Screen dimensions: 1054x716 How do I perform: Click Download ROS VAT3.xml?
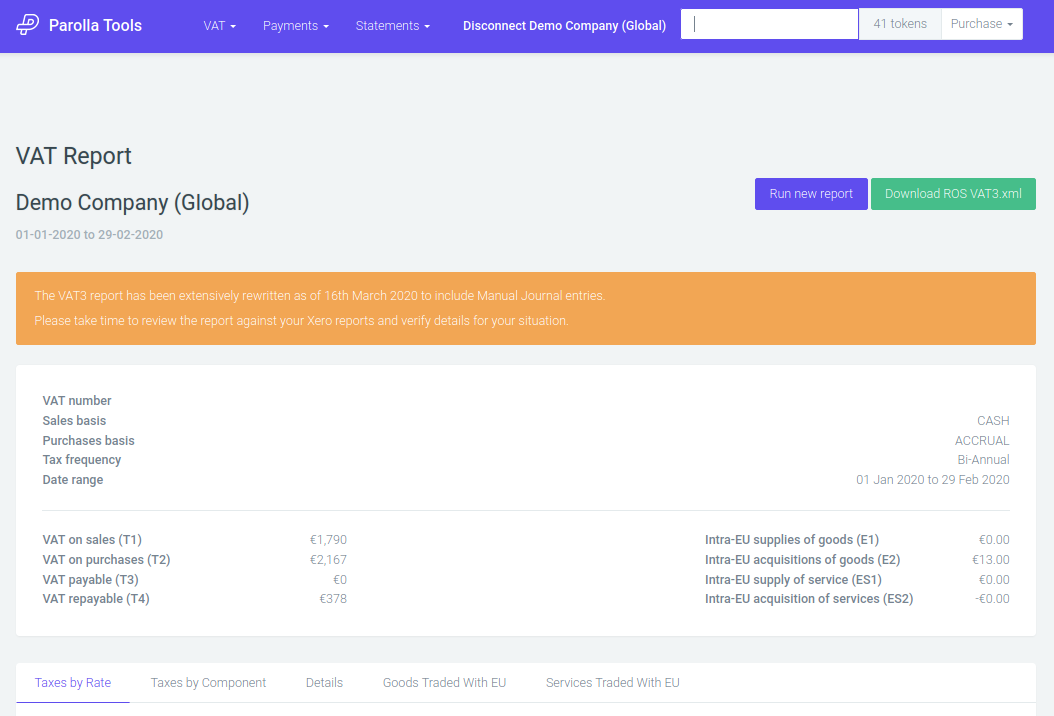coord(953,193)
